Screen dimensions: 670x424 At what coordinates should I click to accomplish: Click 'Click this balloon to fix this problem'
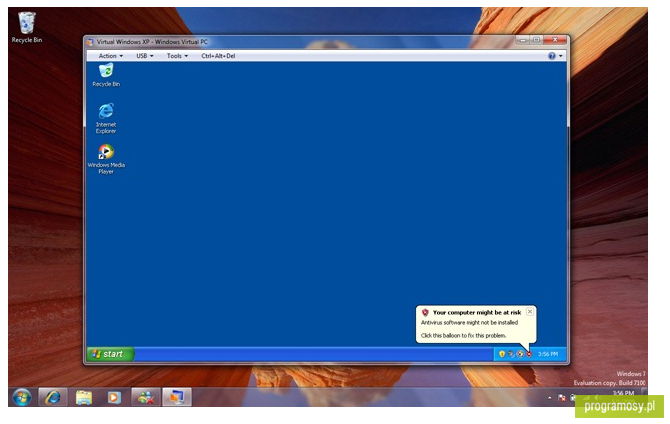[x=464, y=336]
